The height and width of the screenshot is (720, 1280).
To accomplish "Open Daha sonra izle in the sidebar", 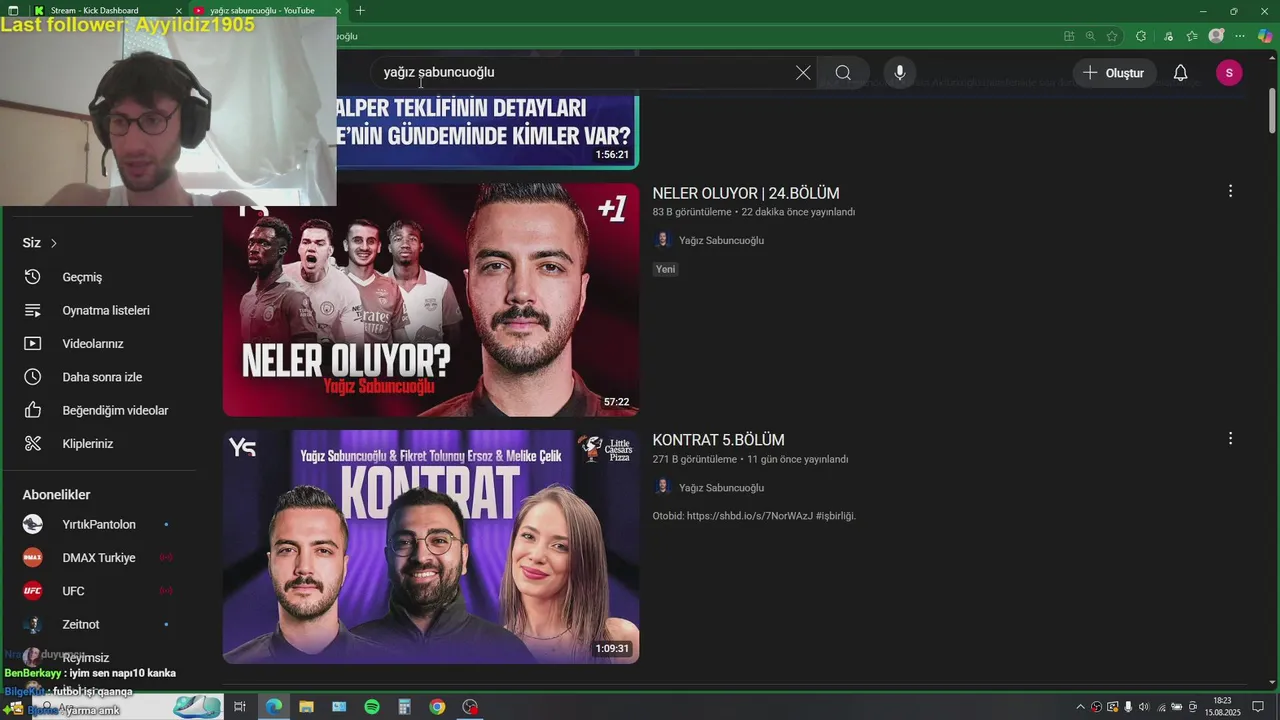I will (100, 377).
